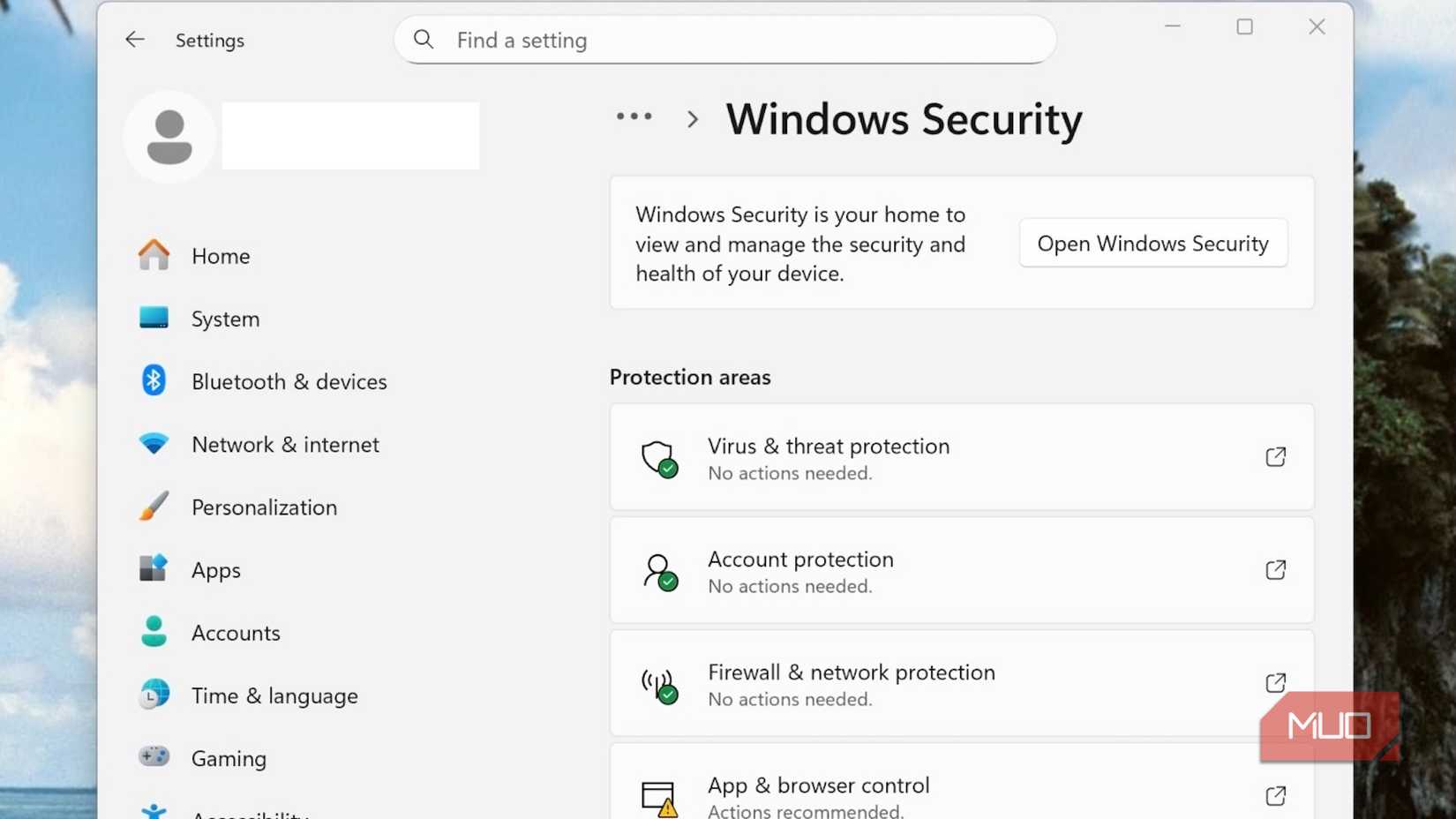Click the breadcrumb chevron arrow
Screen dimensions: 1456x819
[x=693, y=119]
